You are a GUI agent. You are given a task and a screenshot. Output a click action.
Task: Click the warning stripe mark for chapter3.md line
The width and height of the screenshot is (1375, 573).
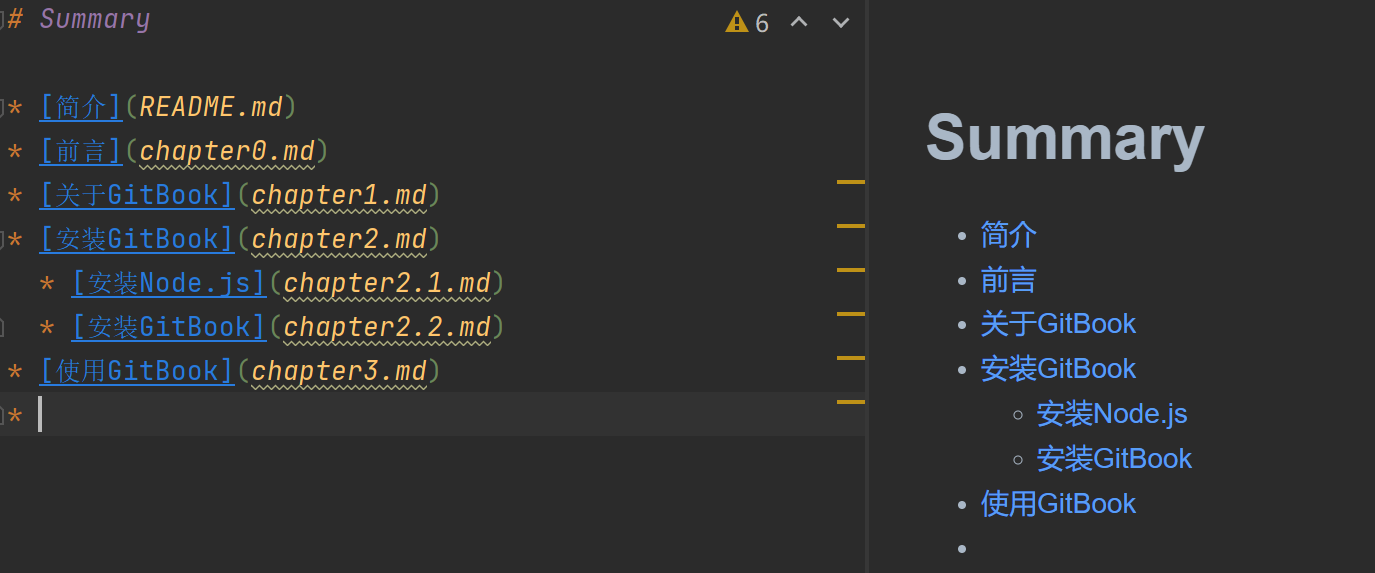[850, 357]
